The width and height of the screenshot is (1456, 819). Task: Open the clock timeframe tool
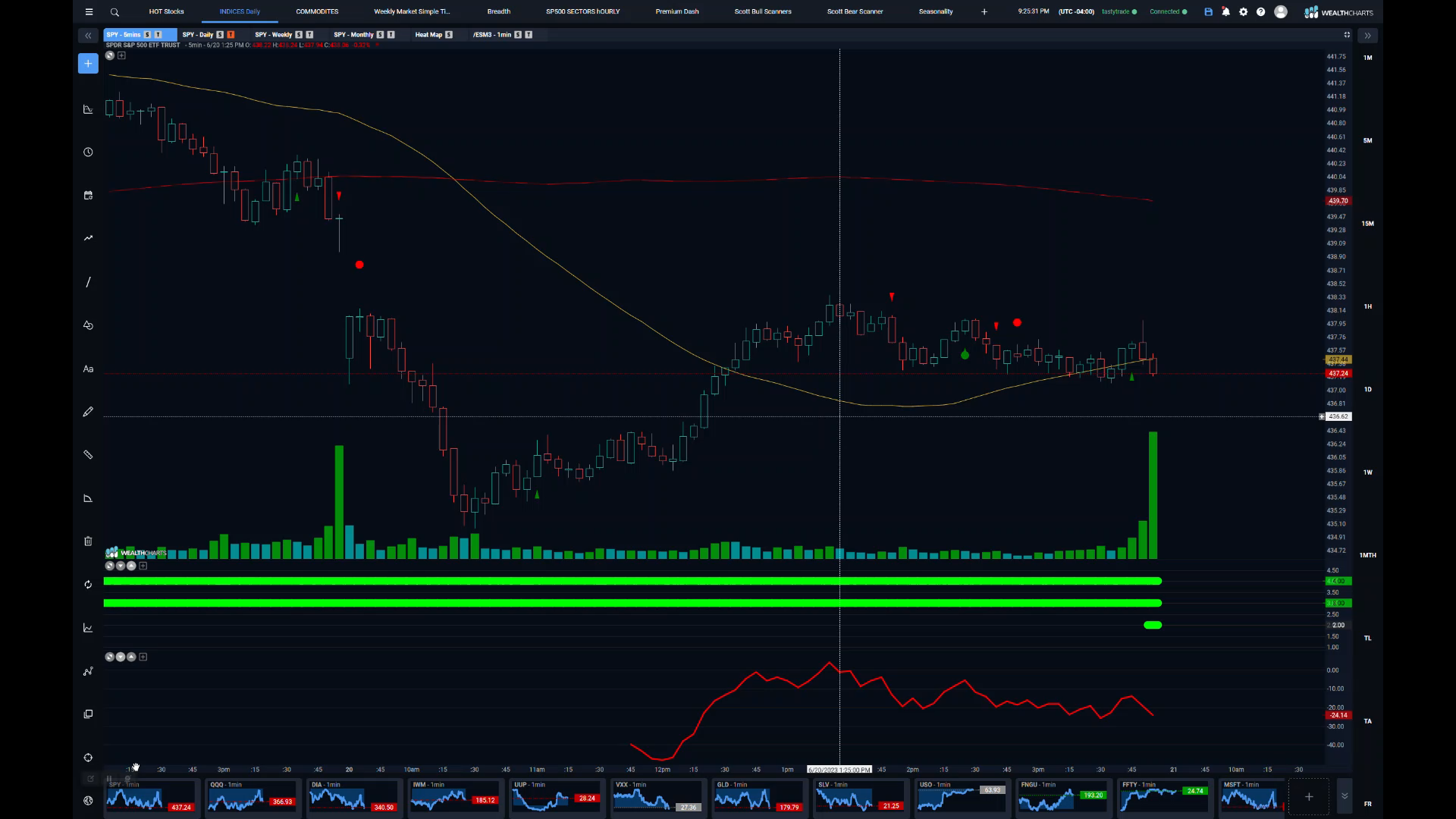pos(88,152)
